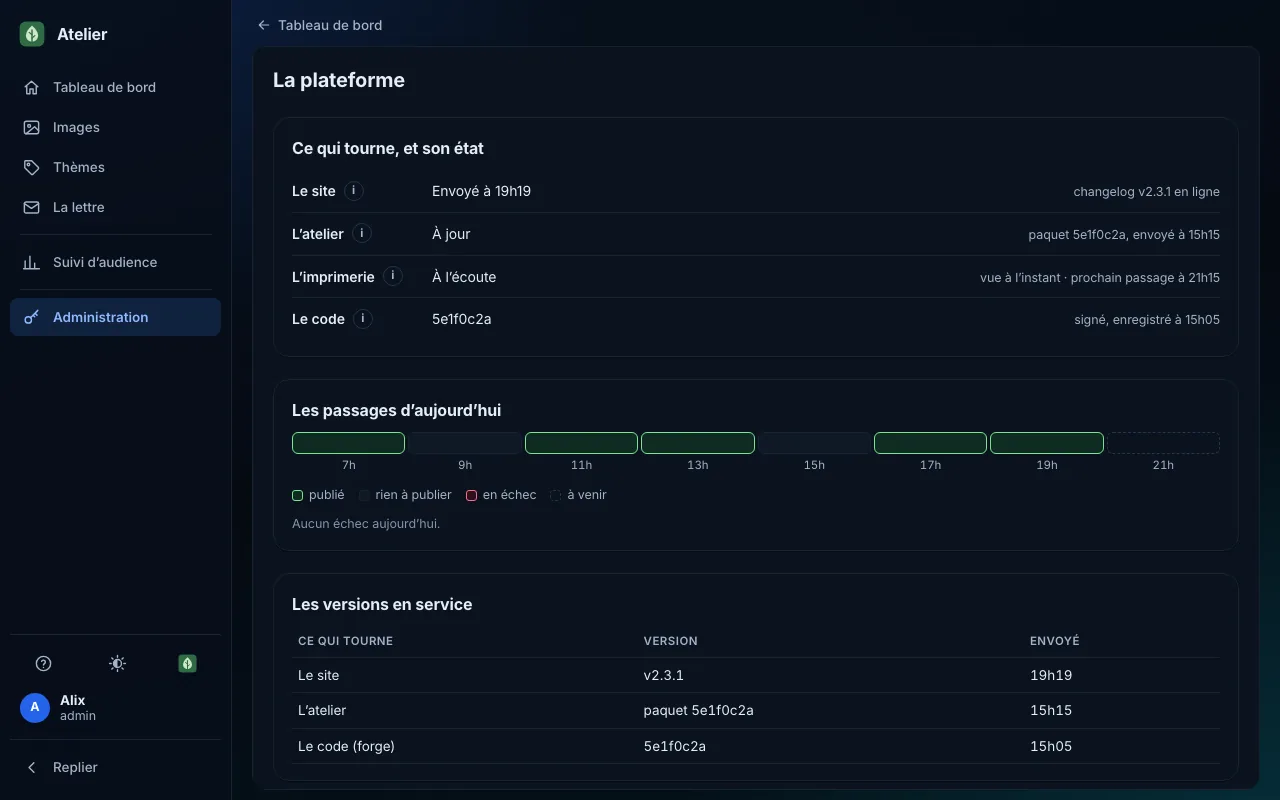Click 'Aucun échec aujourd'hui.' message
This screenshot has width=1280, height=800.
click(x=366, y=523)
